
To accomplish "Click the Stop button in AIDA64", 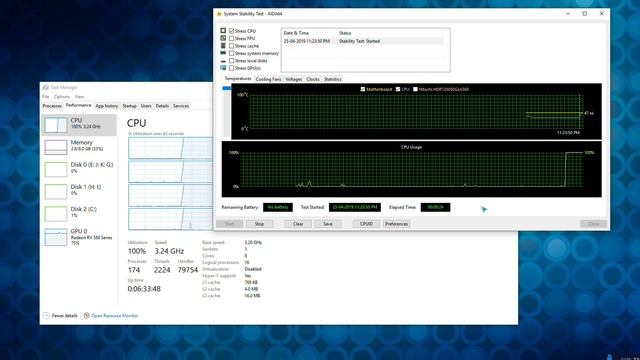I will click(259, 224).
